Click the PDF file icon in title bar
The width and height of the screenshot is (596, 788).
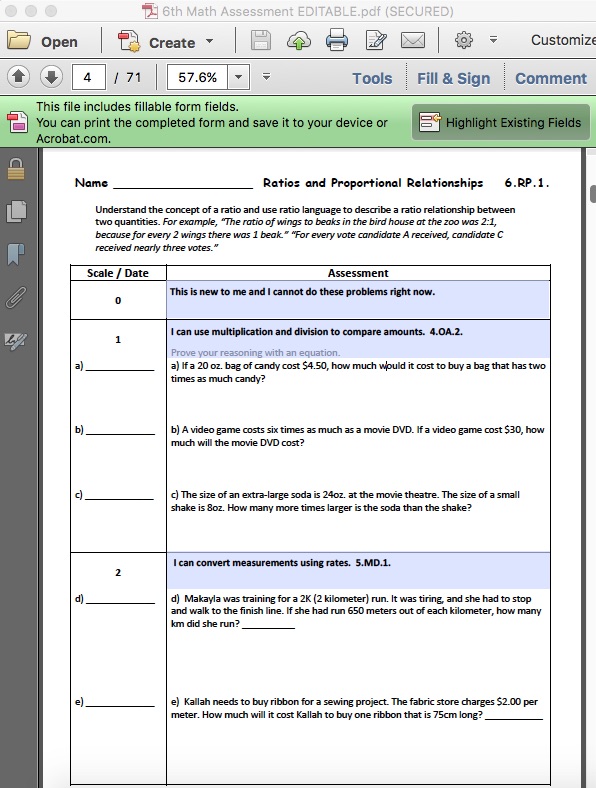coord(149,11)
